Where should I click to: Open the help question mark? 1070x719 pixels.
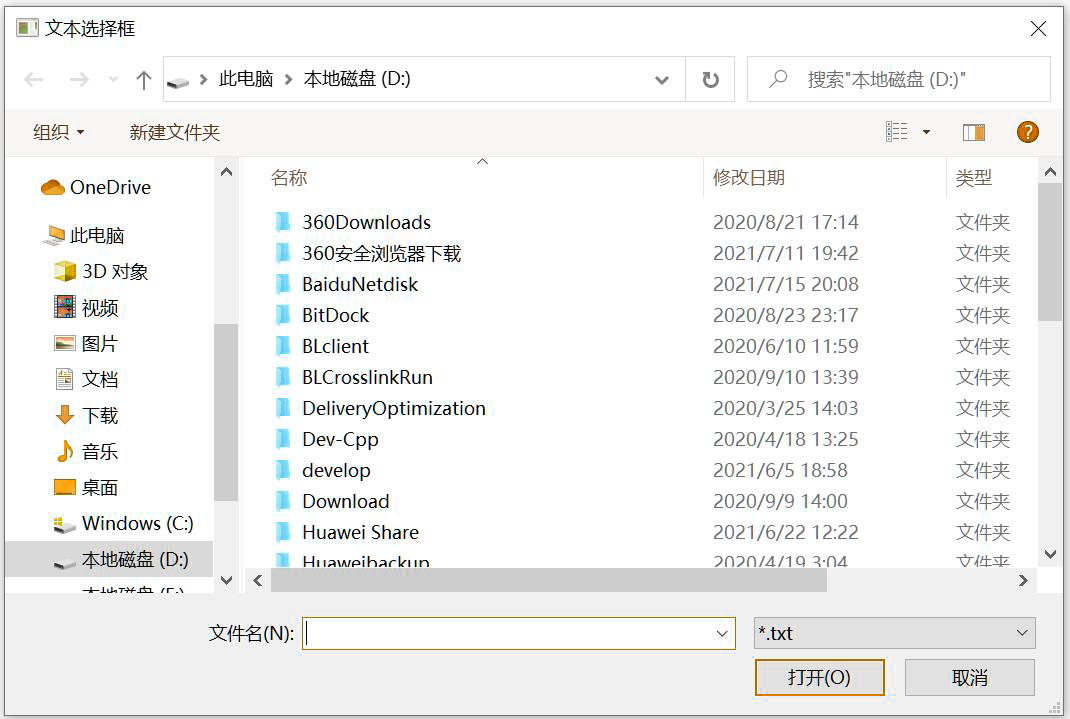tap(1028, 132)
